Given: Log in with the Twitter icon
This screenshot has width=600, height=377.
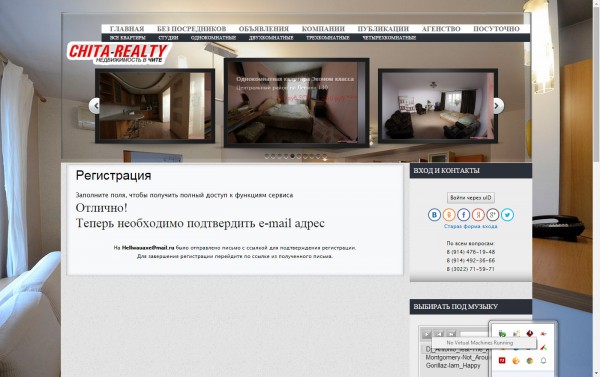Looking at the screenshot, I should (507, 215).
